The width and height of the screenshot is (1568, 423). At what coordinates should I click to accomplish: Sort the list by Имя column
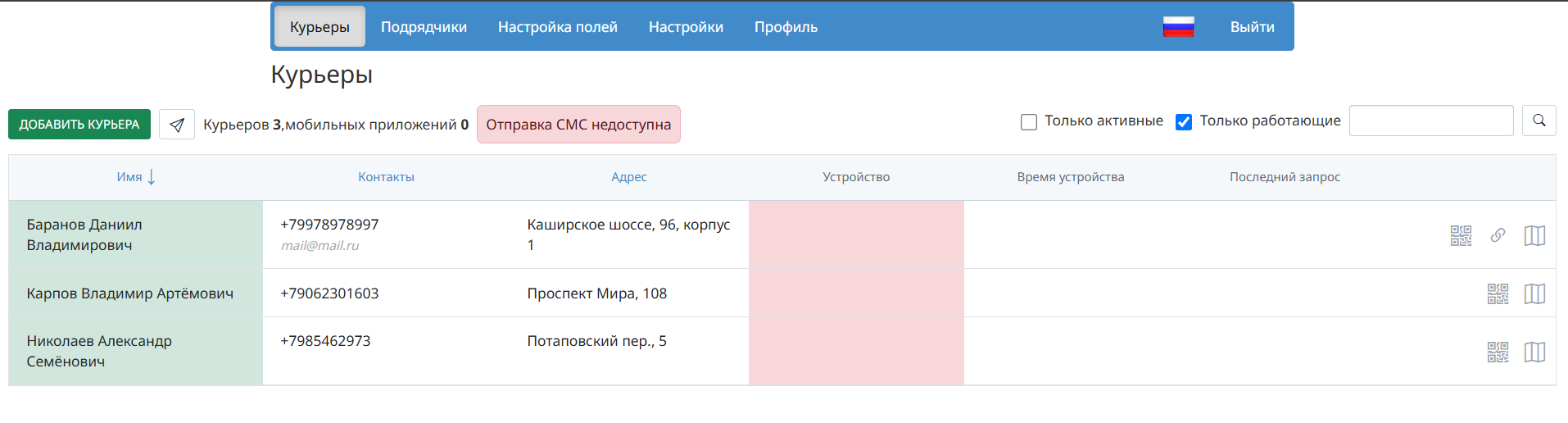(x=129, y=177)
